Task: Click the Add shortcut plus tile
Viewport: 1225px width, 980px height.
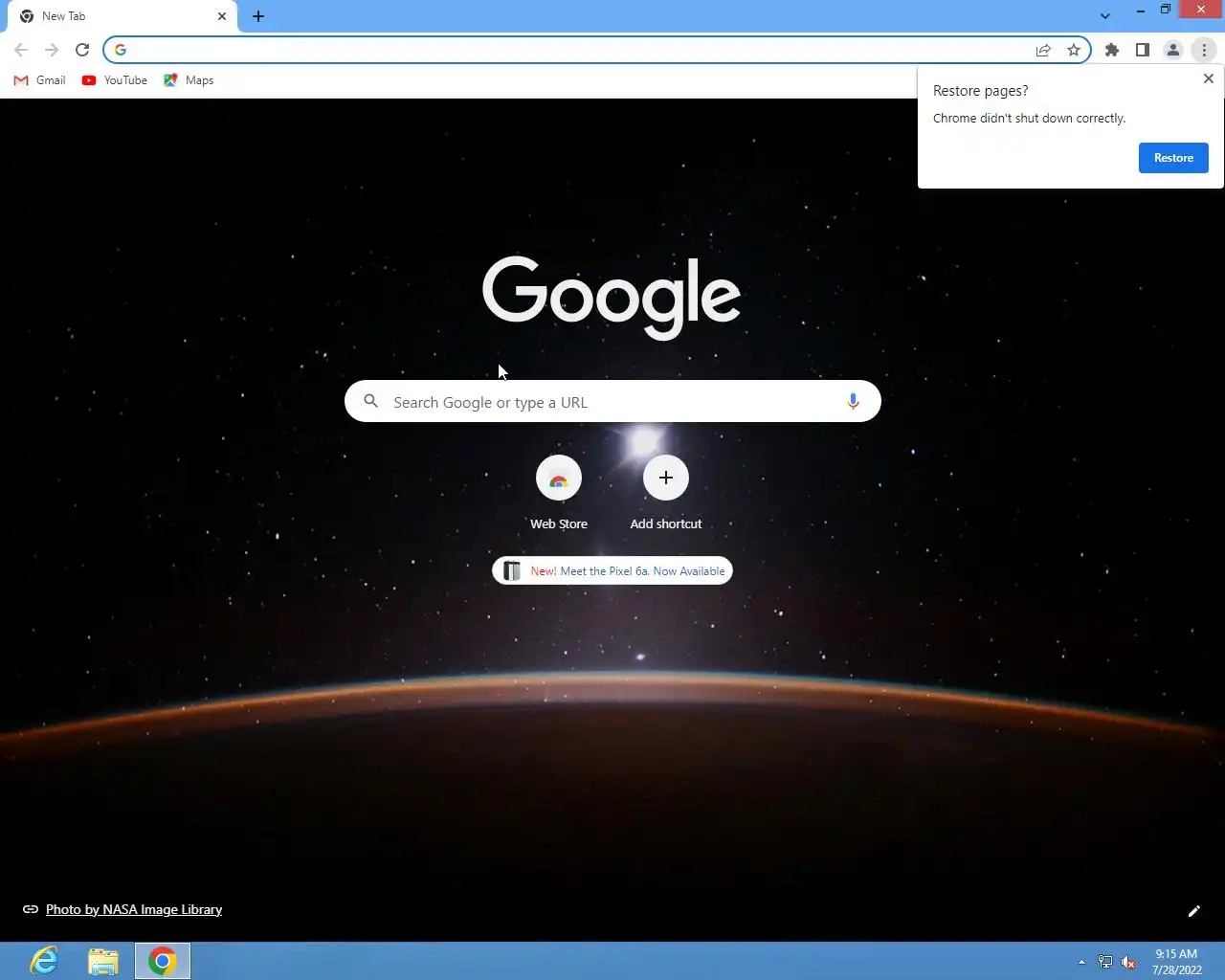Action: click(x=666, y=493)
